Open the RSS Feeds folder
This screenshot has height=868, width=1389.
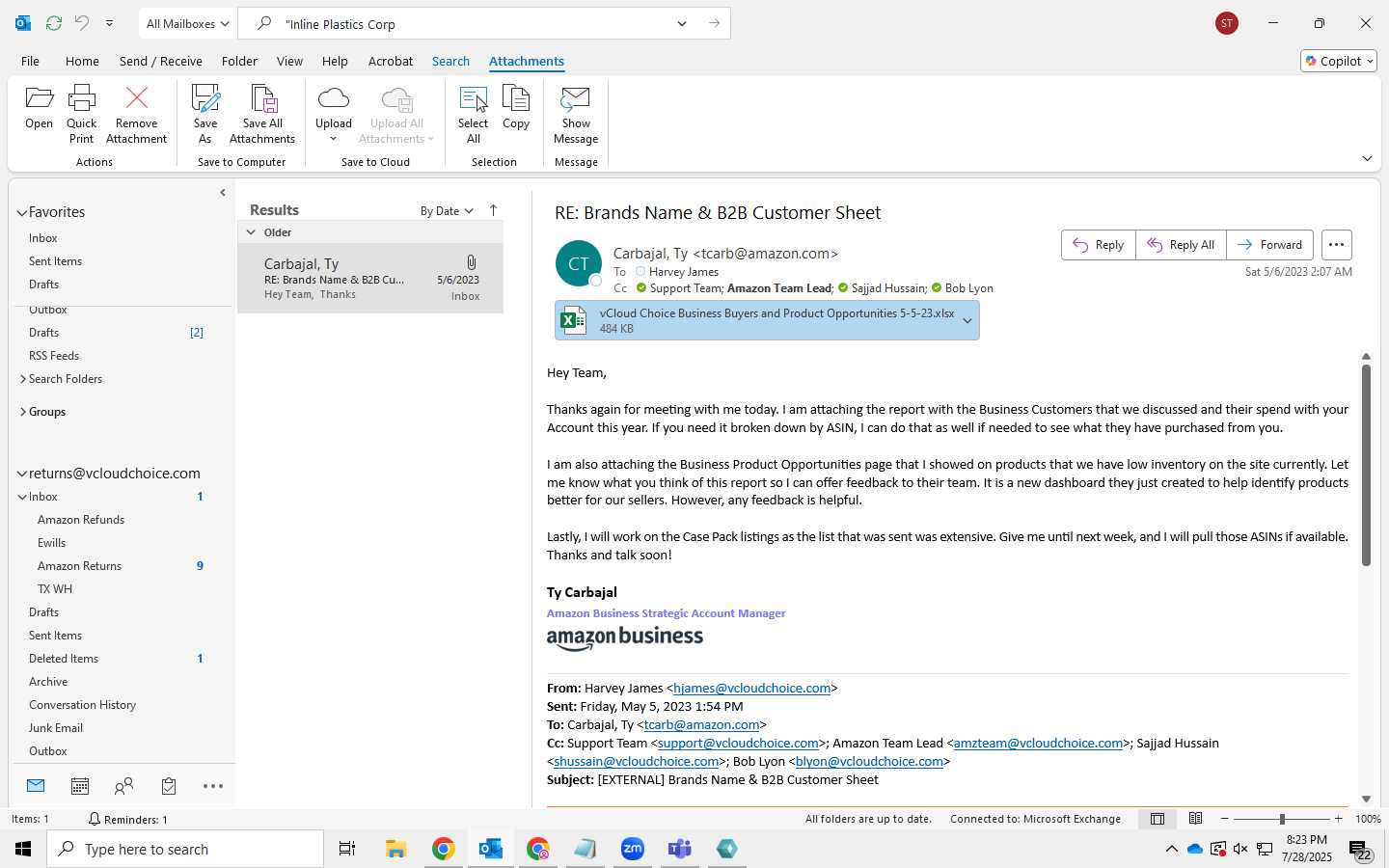[x=54, y=356]
